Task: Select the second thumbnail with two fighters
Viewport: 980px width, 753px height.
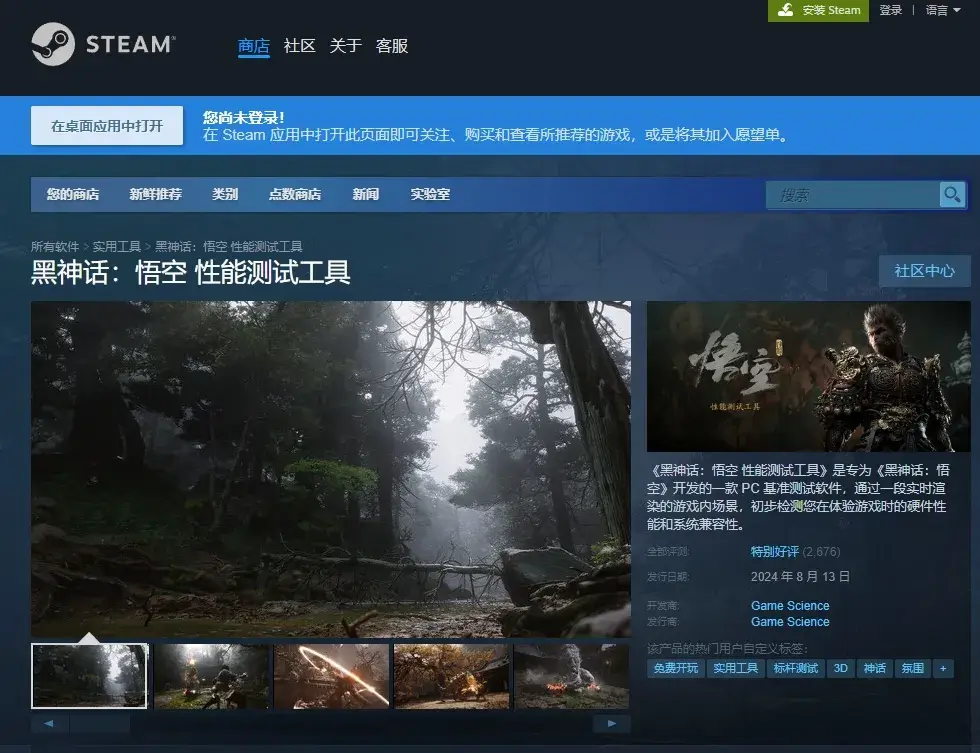Action: (x=211, y=676)
